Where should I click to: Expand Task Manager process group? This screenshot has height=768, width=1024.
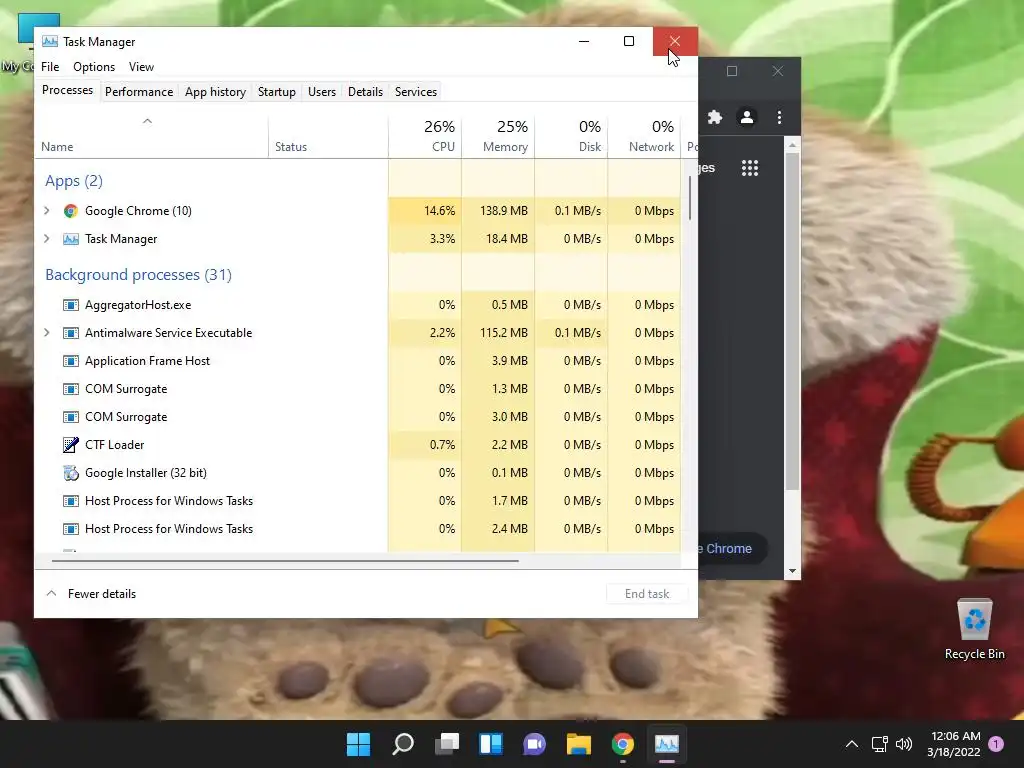[46, 239]
